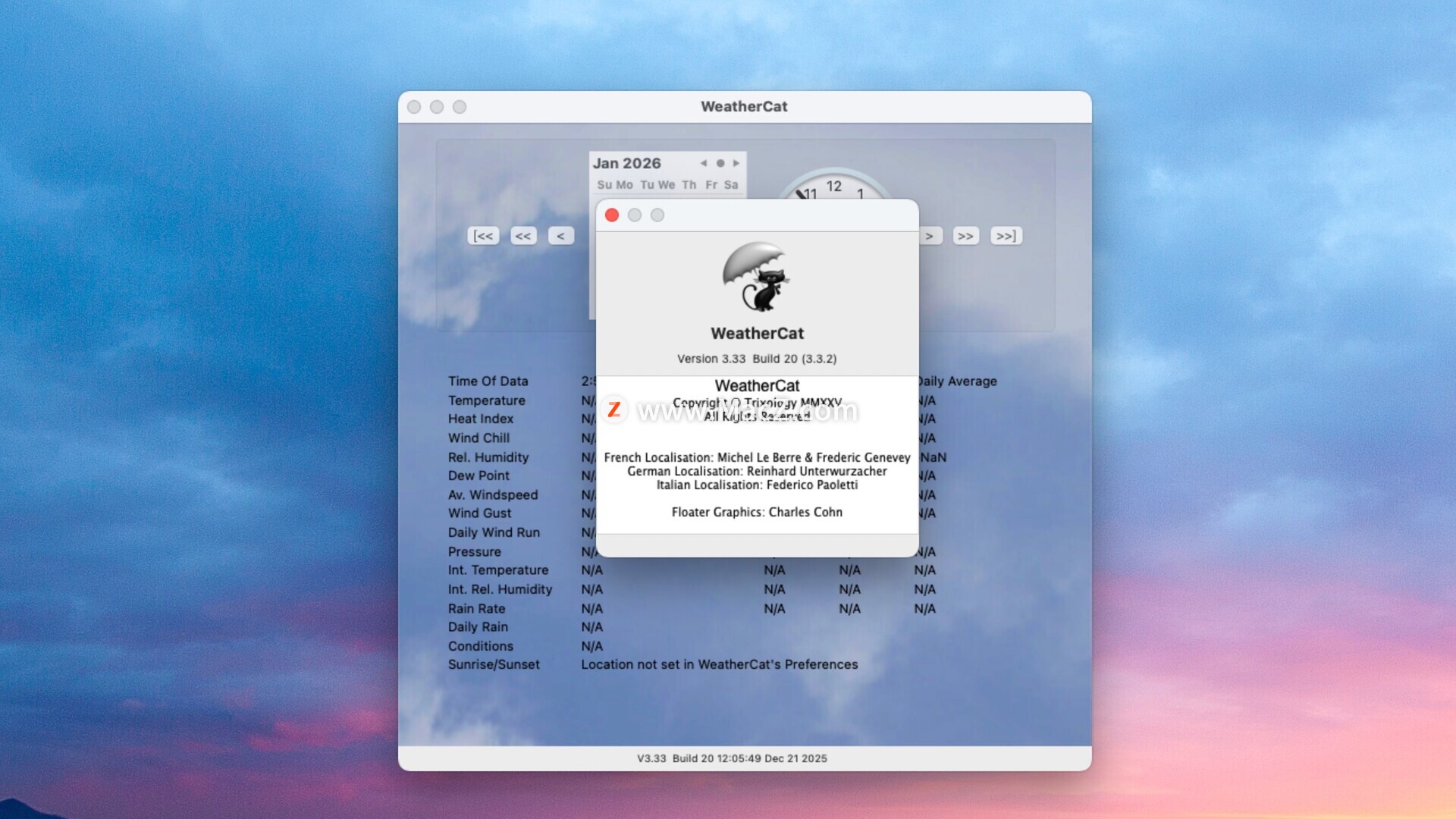Click the Version 3.33 Build 20 text

757,359
